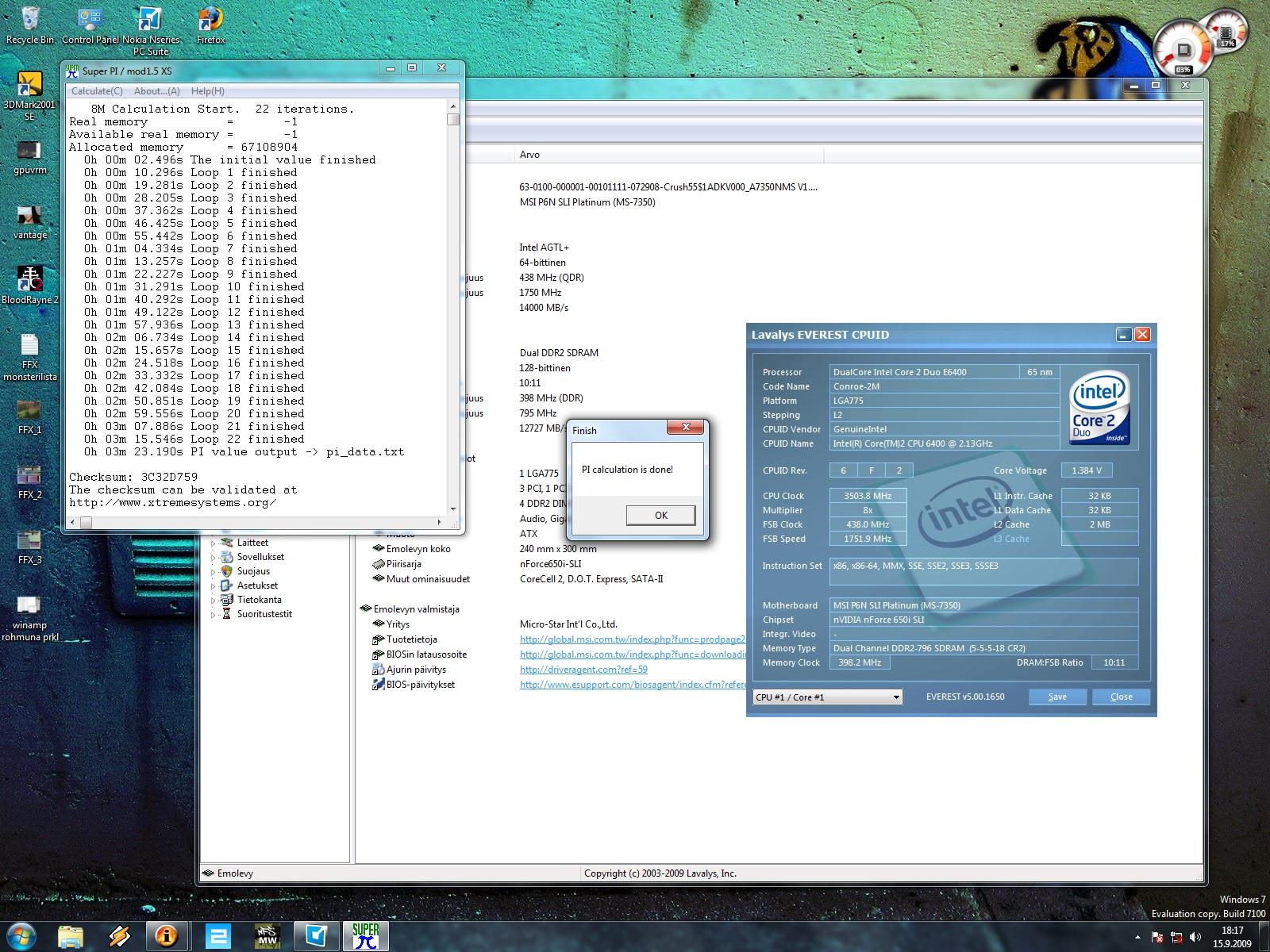1270x952 pixels.
Task: Click the volume speaker tray icon
Action: [x=1196, y=937]
